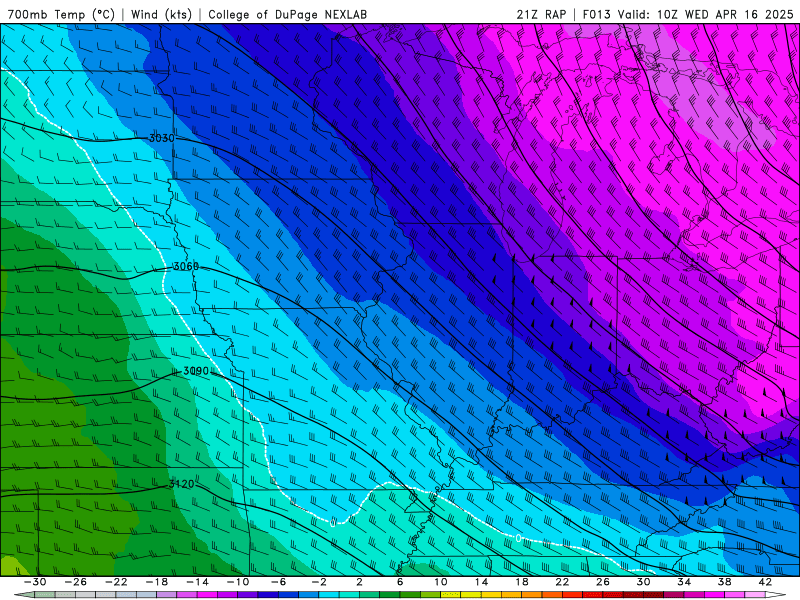The image size is (800, 600).
Task: Click the −2 colorbar tick label
Action: 319,582
